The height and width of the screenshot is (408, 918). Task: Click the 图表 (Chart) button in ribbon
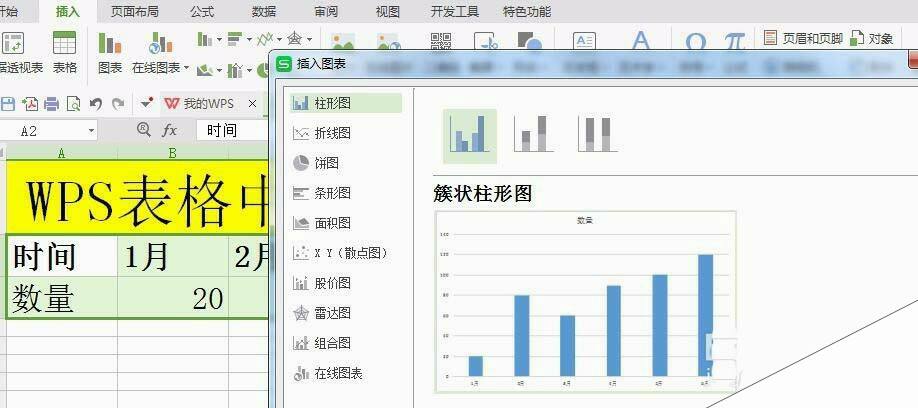click(x=109, y=52)
